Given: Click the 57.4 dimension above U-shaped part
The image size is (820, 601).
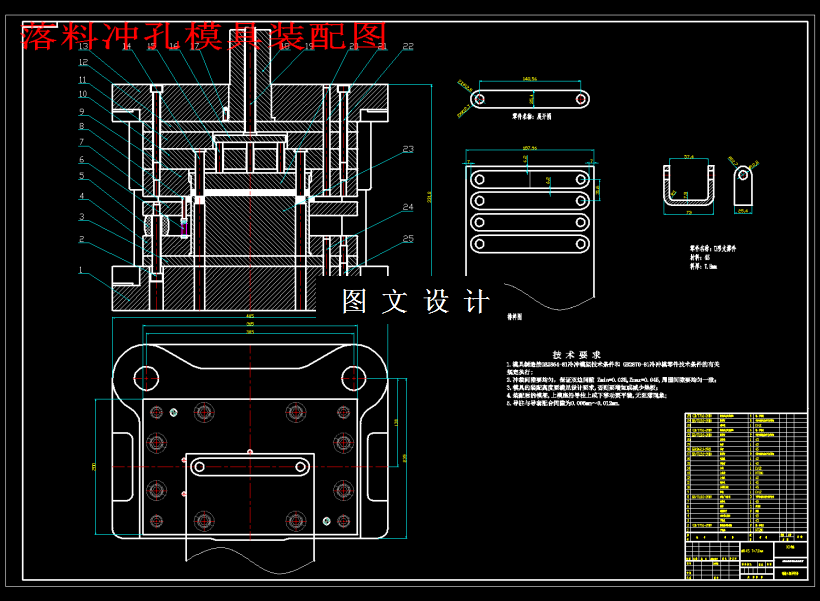Looking at the screenshot, I should point(689,157).
